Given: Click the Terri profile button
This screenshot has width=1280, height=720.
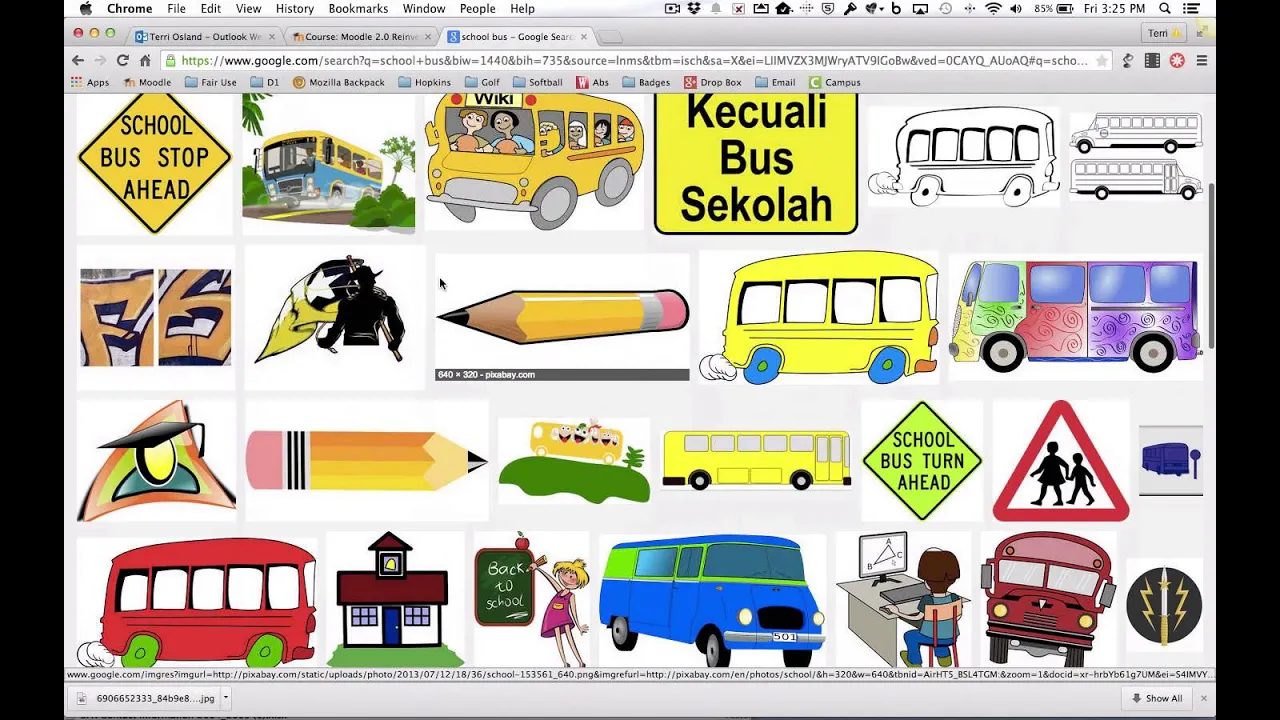Looking at the screenshot, I should tap(1165, 33).
